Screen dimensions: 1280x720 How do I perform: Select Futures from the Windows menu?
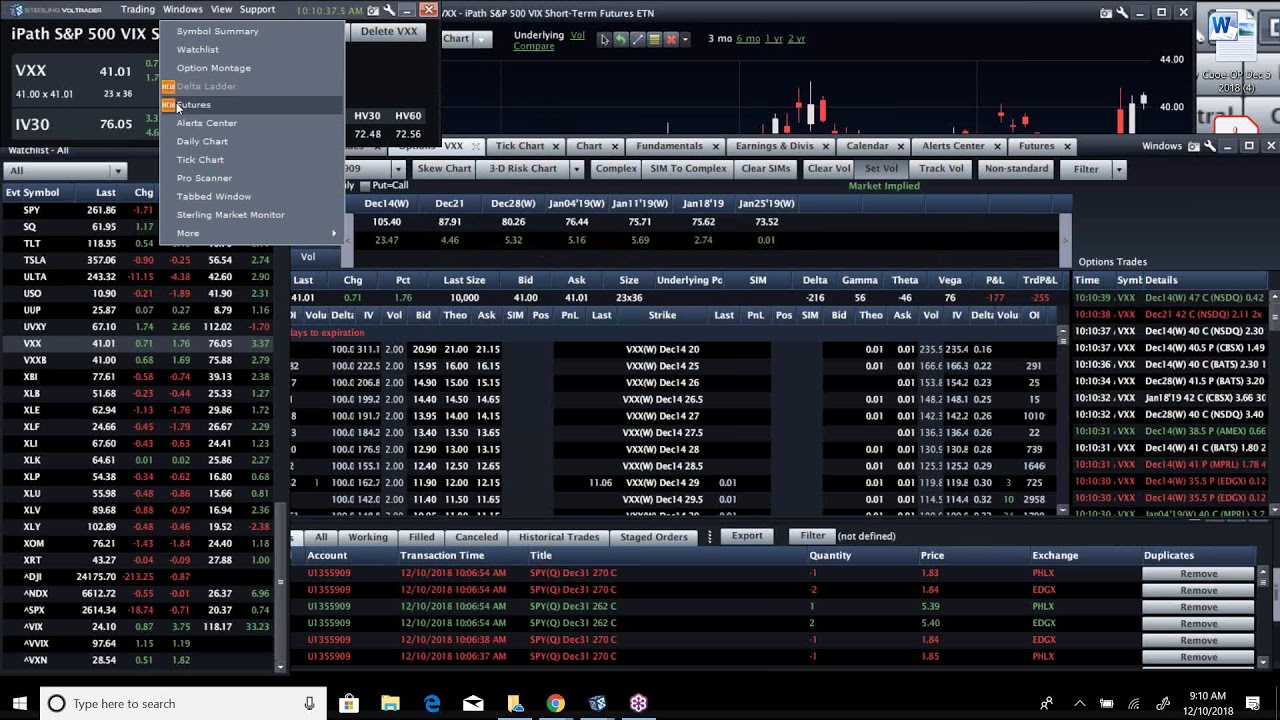(x=251, y=105)
